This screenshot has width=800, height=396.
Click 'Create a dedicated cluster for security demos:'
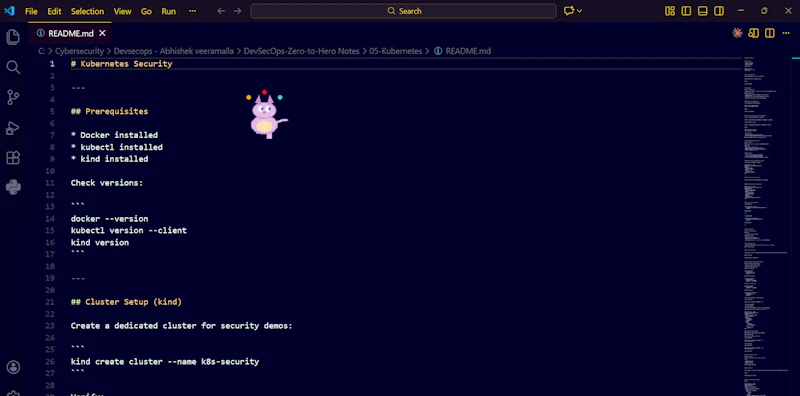coord(182,326)
